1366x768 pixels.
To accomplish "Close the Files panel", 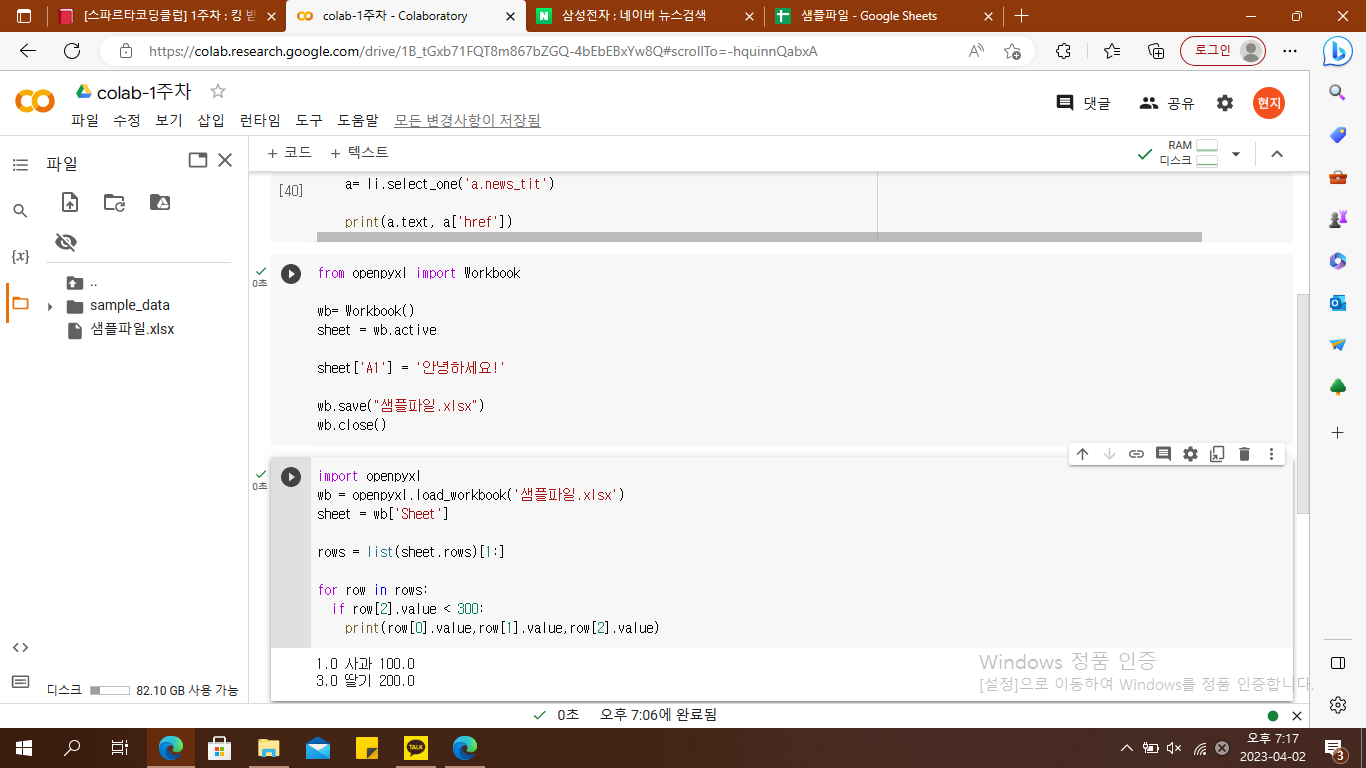I will point(225,160).
